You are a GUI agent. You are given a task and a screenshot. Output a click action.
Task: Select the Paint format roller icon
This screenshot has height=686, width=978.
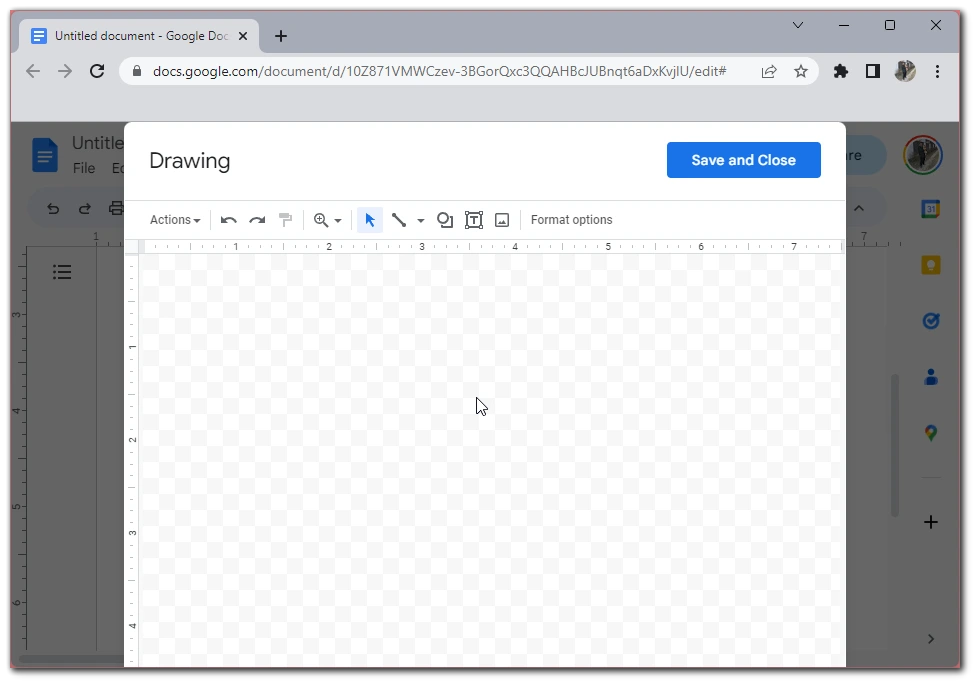[285, 220]
